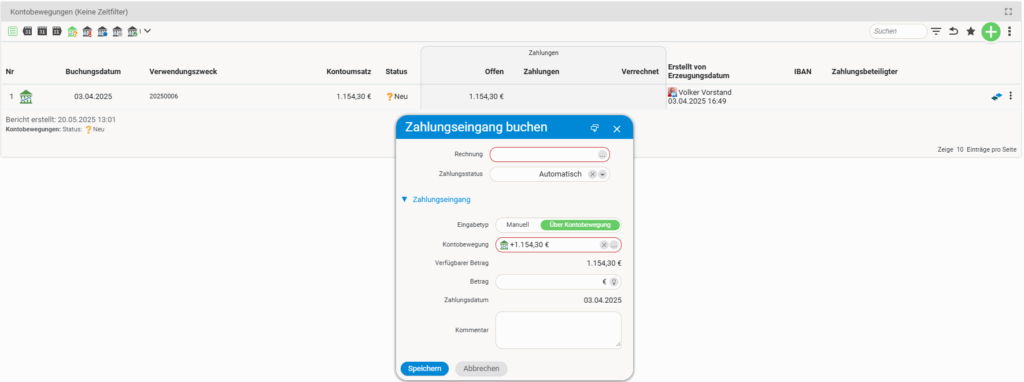Click the Betrag input field
This screenshot has height=382, width=1024.
click(558, 282)
